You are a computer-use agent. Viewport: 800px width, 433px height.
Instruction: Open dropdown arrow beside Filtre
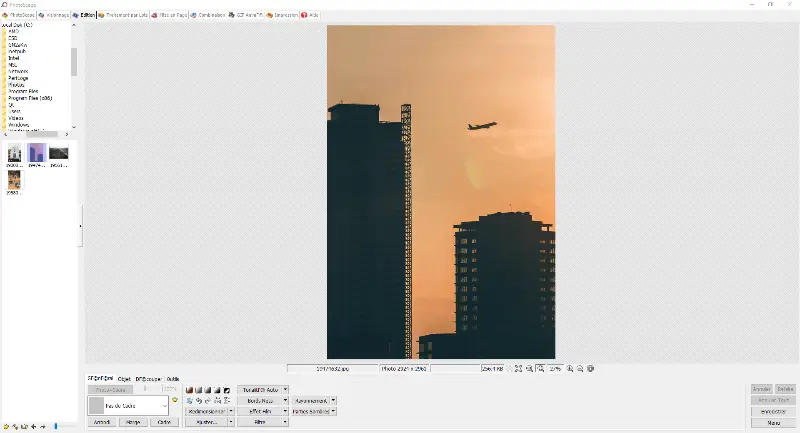tap(285, 422)
